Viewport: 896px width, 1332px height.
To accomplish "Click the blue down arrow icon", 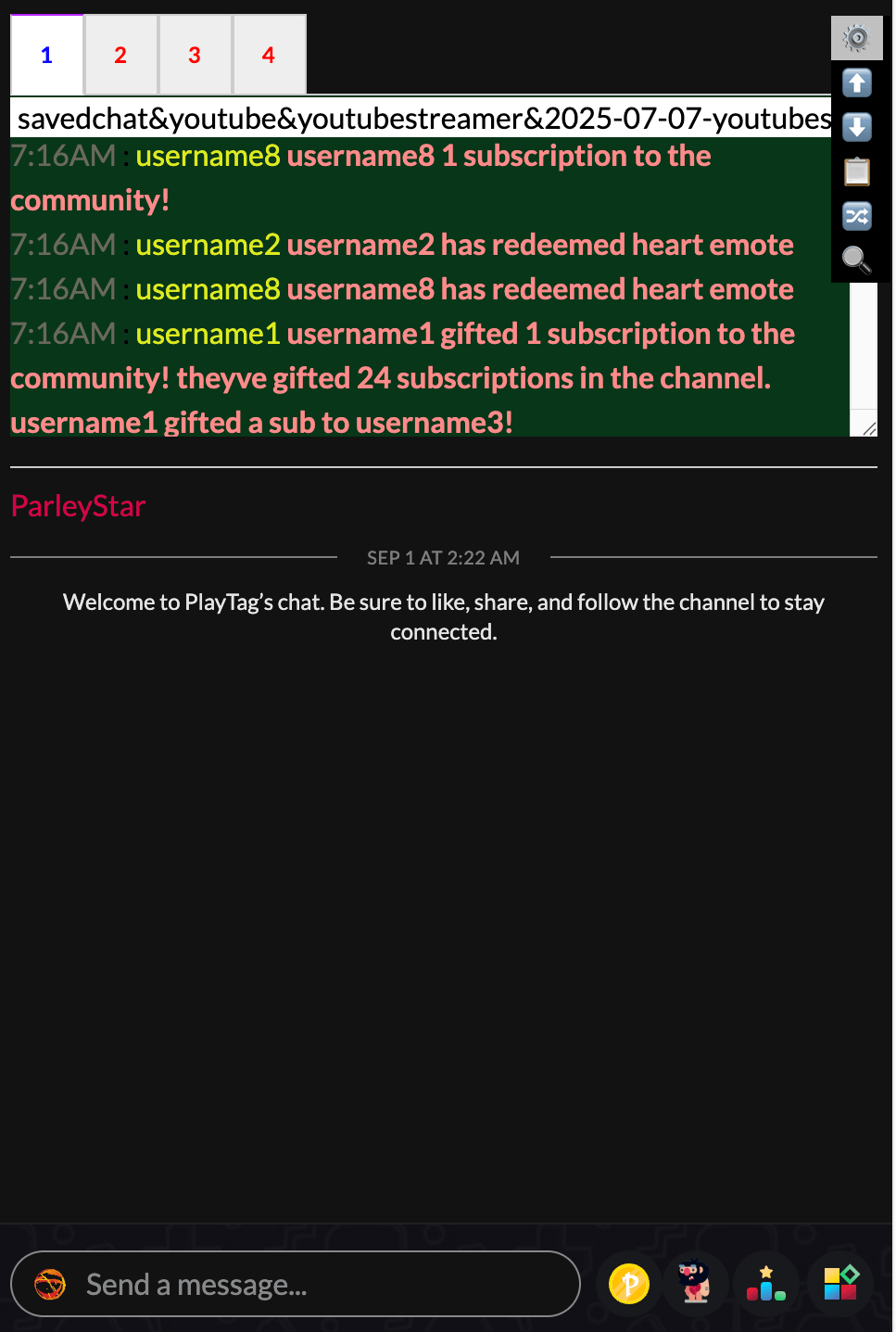I will pyautogui.click(x=857, y=127).
